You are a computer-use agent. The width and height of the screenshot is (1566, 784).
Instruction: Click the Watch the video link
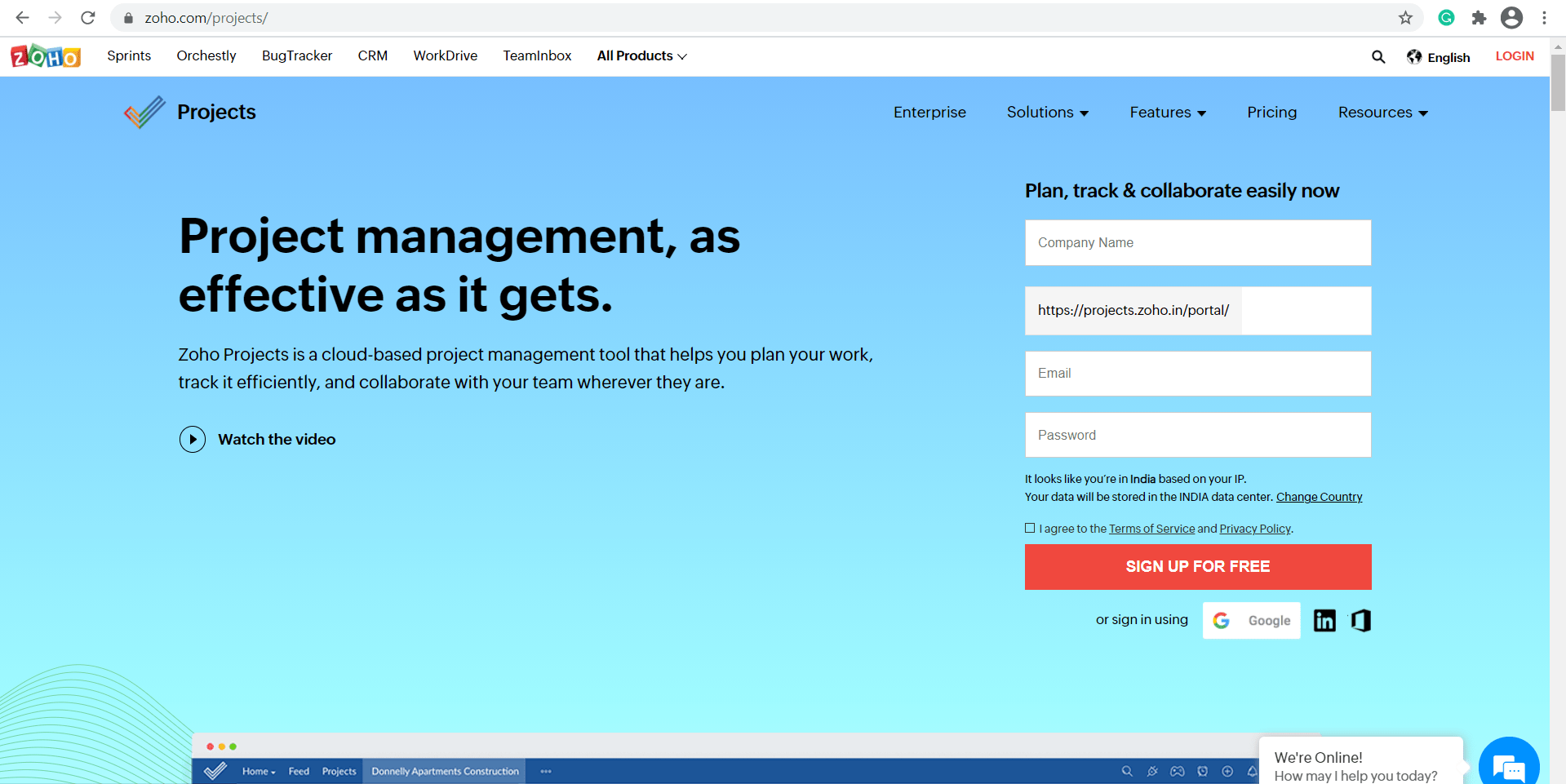pos(277,439)
